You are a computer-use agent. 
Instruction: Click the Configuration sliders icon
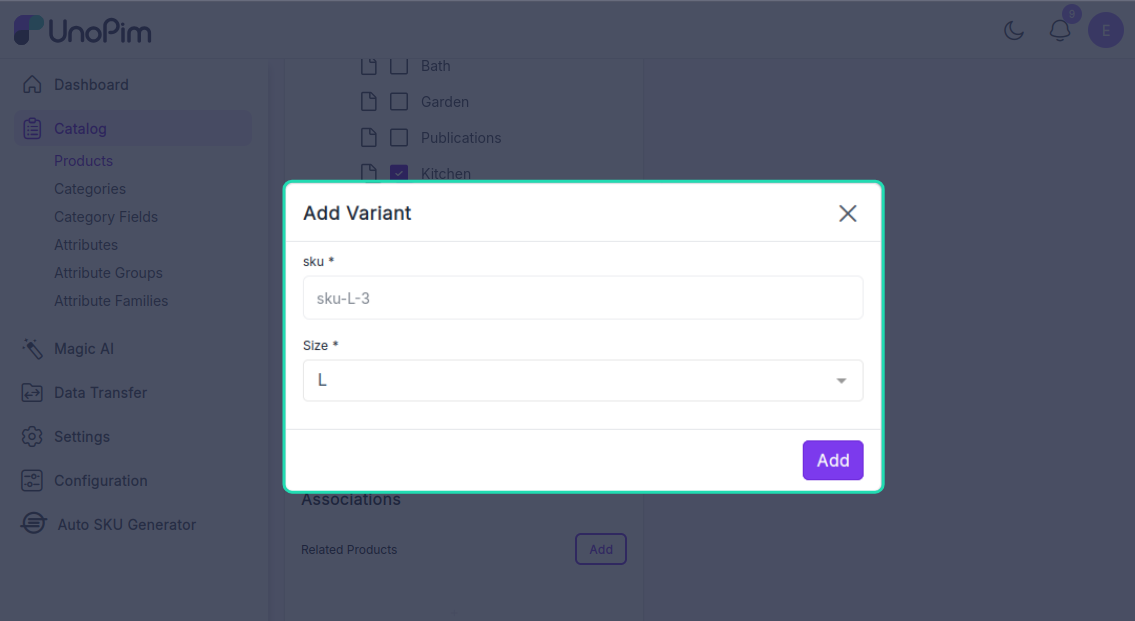[32, 481]
